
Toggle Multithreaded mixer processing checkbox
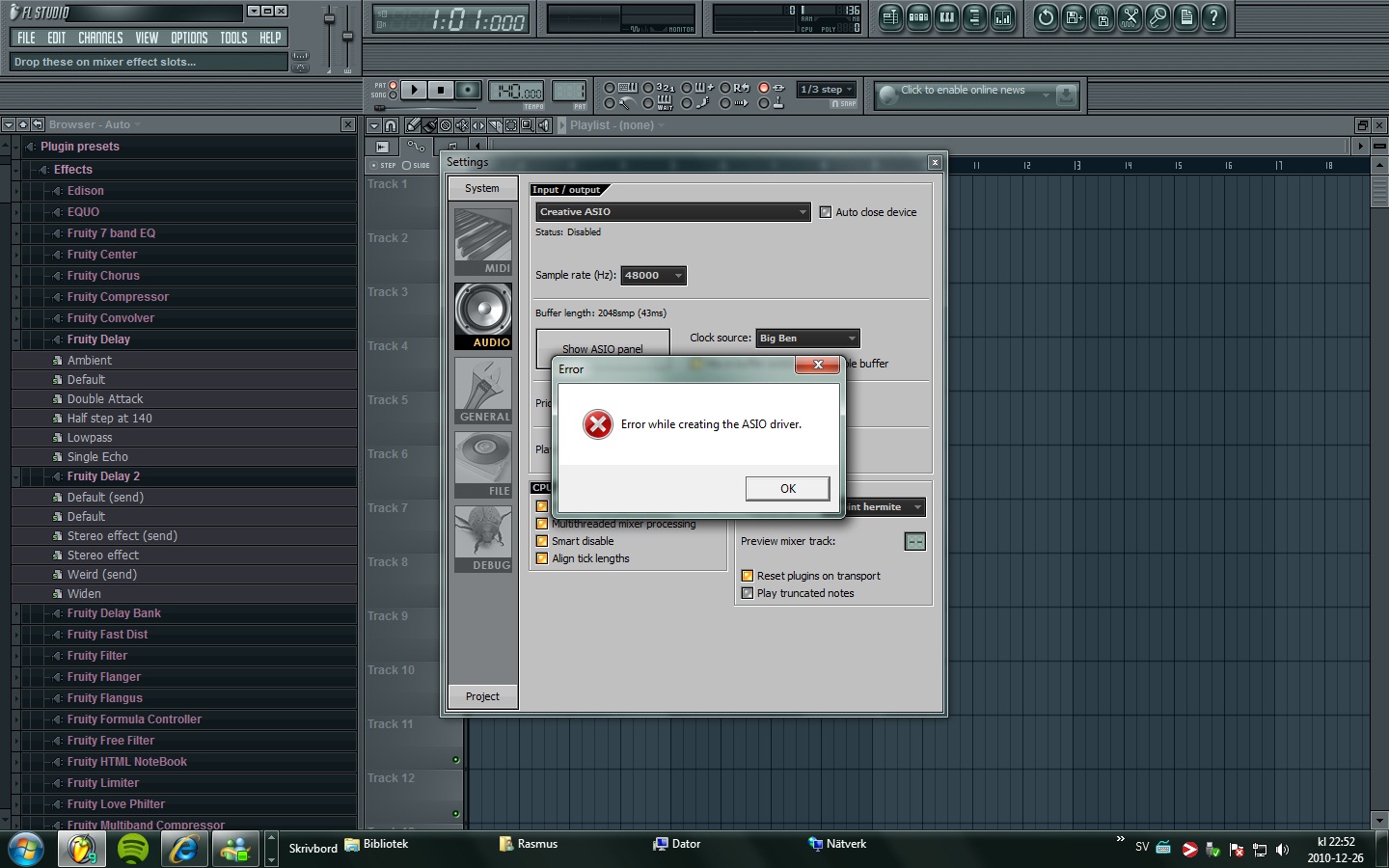(x=542, y=524)
